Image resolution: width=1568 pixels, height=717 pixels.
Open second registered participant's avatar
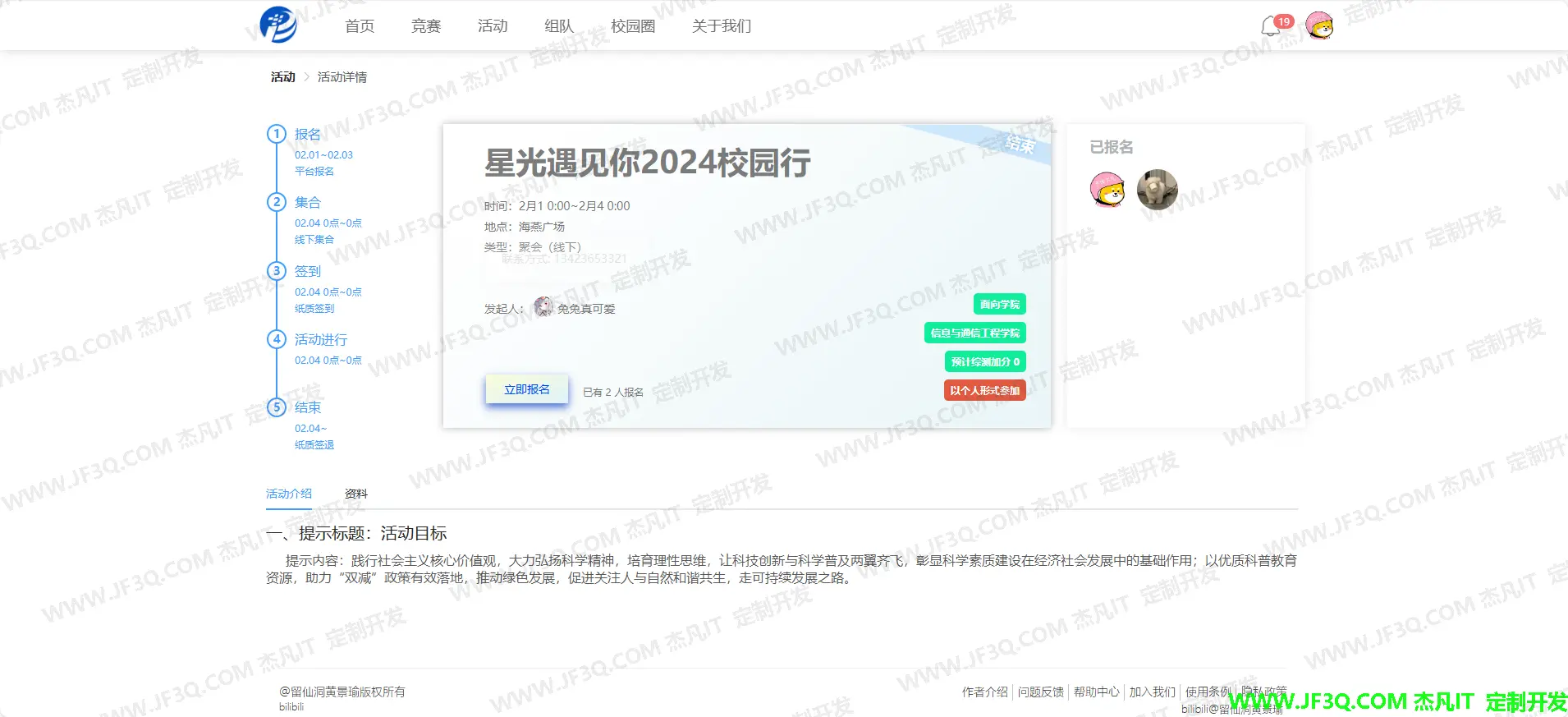point(1157,190)
